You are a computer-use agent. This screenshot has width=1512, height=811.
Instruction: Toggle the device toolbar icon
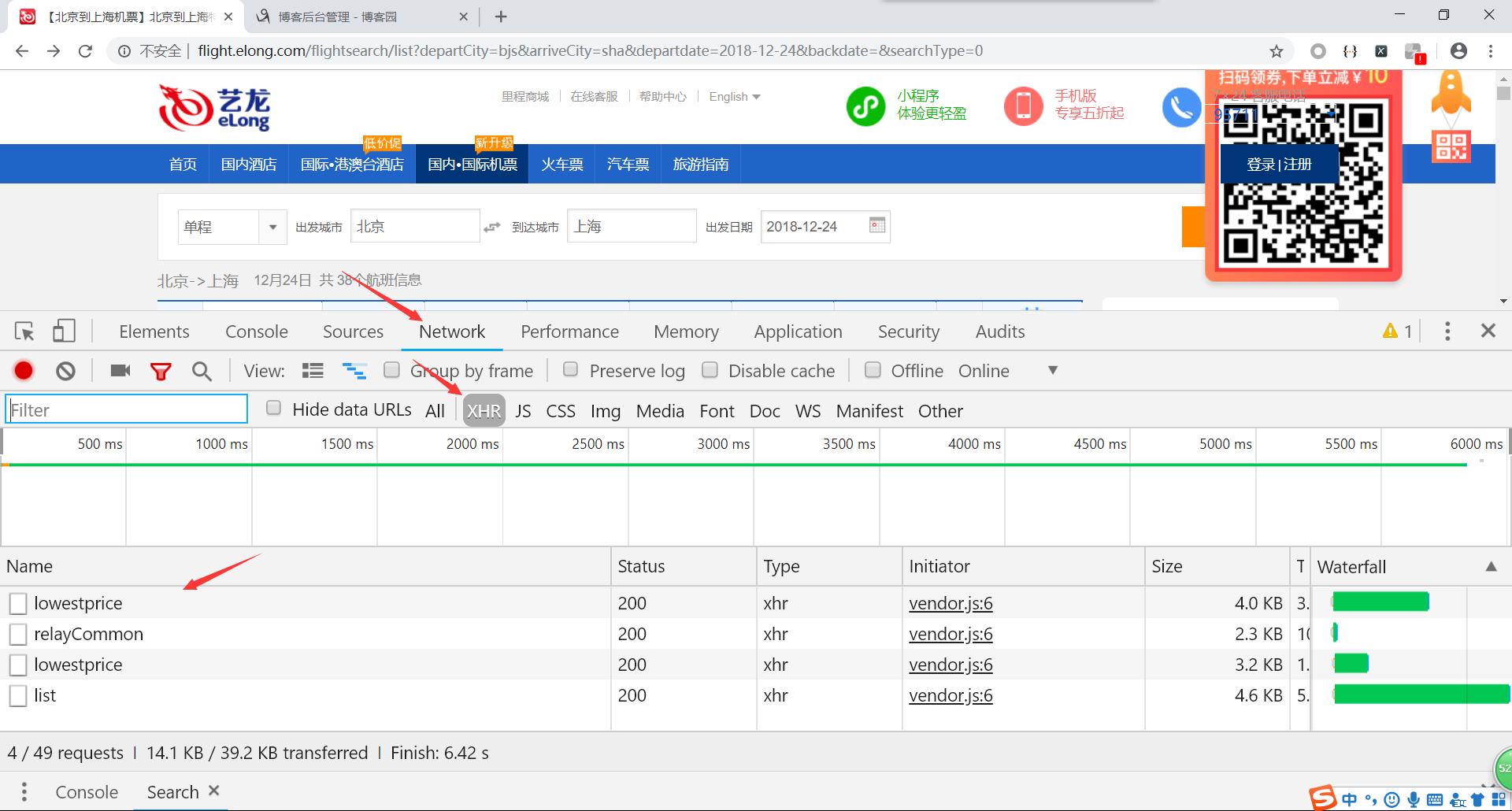pos(64,331)
